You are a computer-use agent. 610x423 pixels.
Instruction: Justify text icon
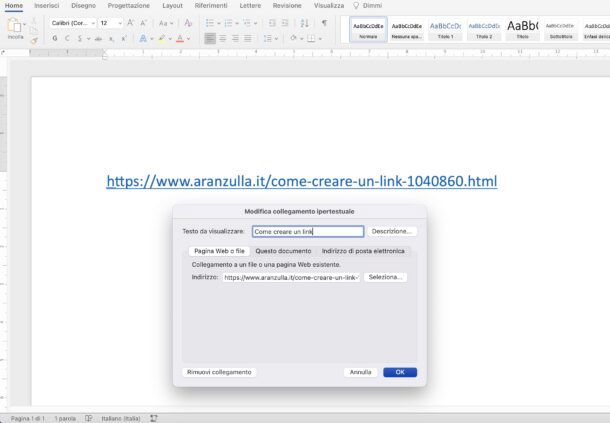pyautogui.click(x=248, y=39)
